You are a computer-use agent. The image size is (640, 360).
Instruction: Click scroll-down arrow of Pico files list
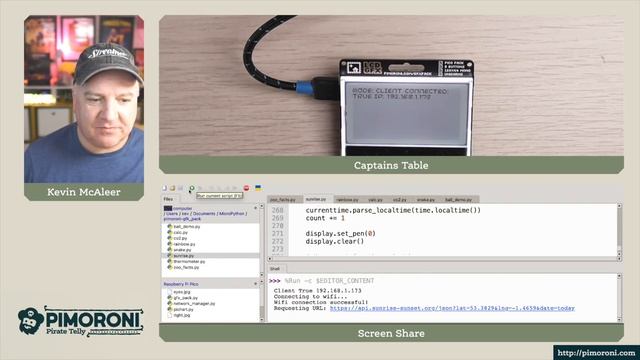[x=262, y=319]
